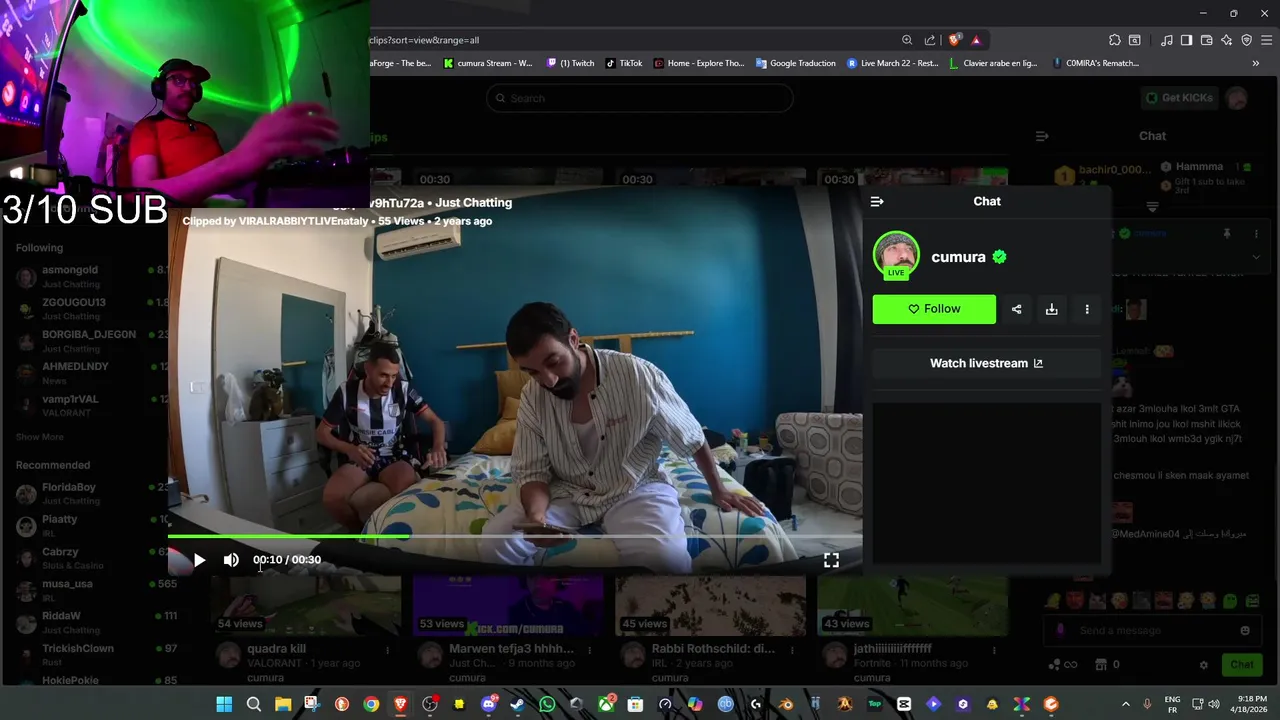
Task: Open the Brave Wallet icon
Action: pyautogui.click(x=1207, y=40)
